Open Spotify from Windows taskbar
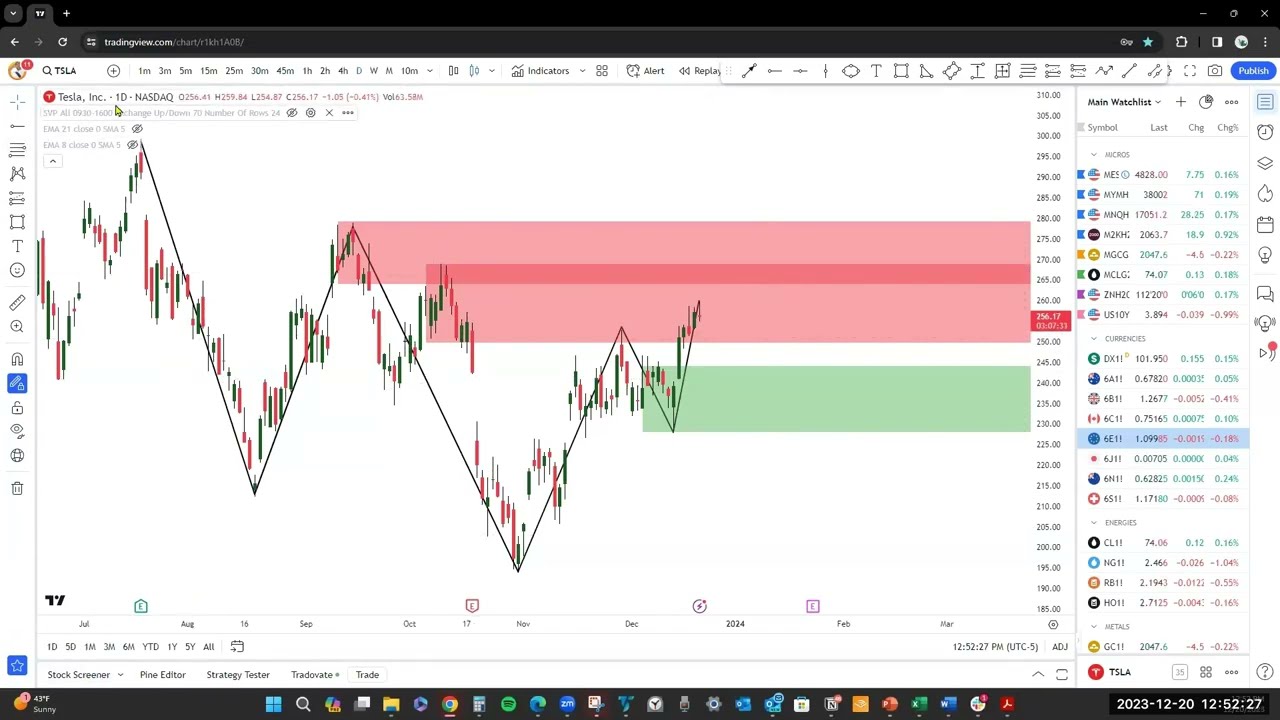1280x720 pixels. (x=508, y=705)
